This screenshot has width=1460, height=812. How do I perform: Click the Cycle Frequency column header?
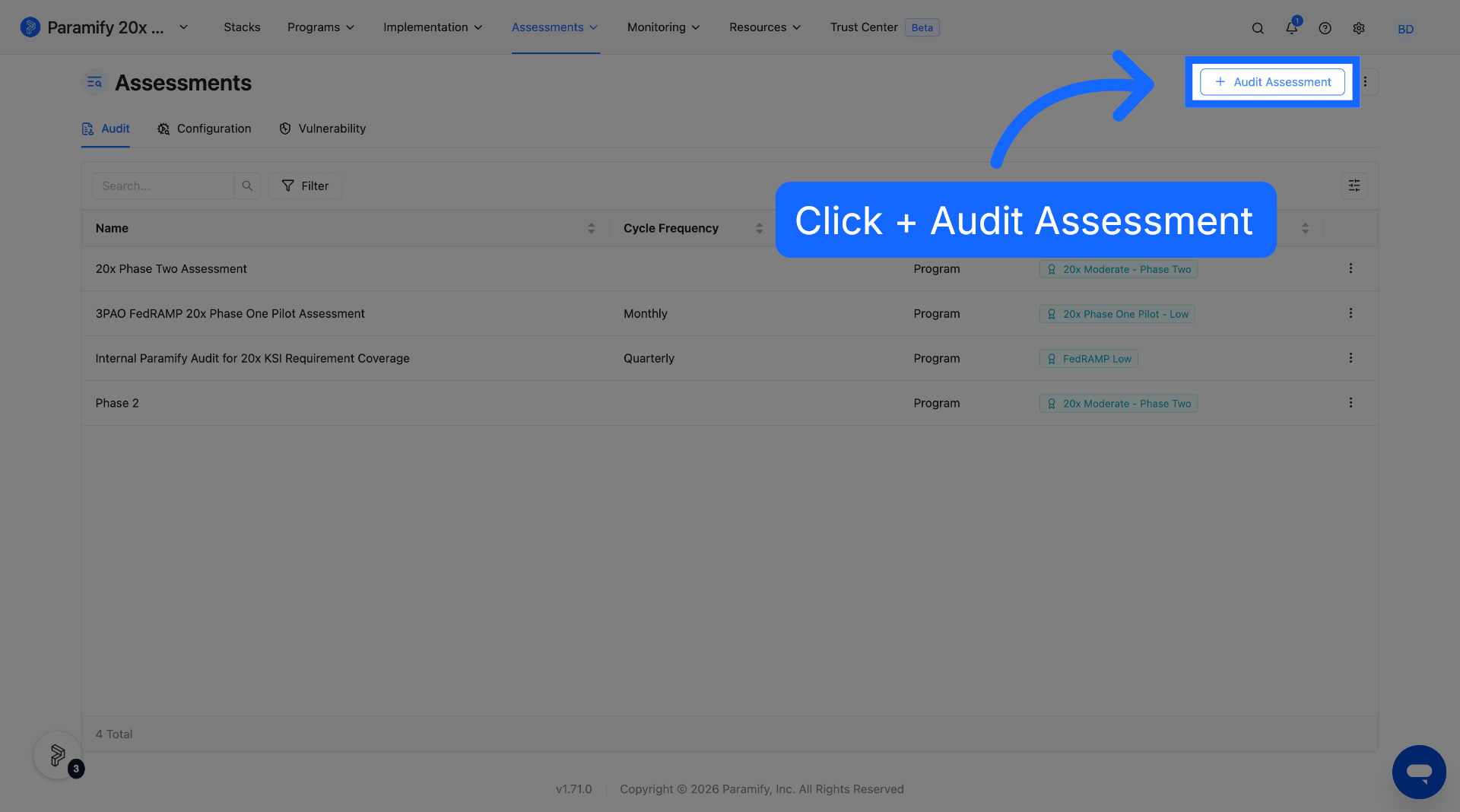click(x=671, y=228)
